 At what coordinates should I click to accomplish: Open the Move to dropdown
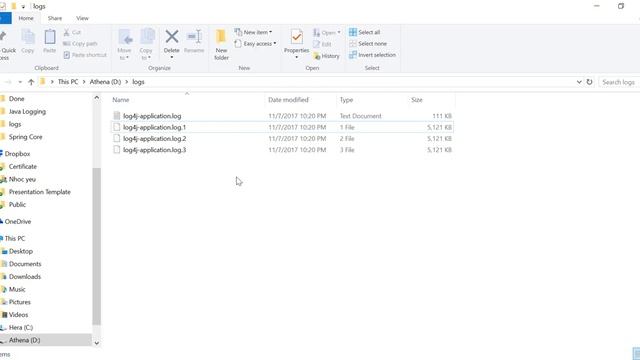point(124,54)
